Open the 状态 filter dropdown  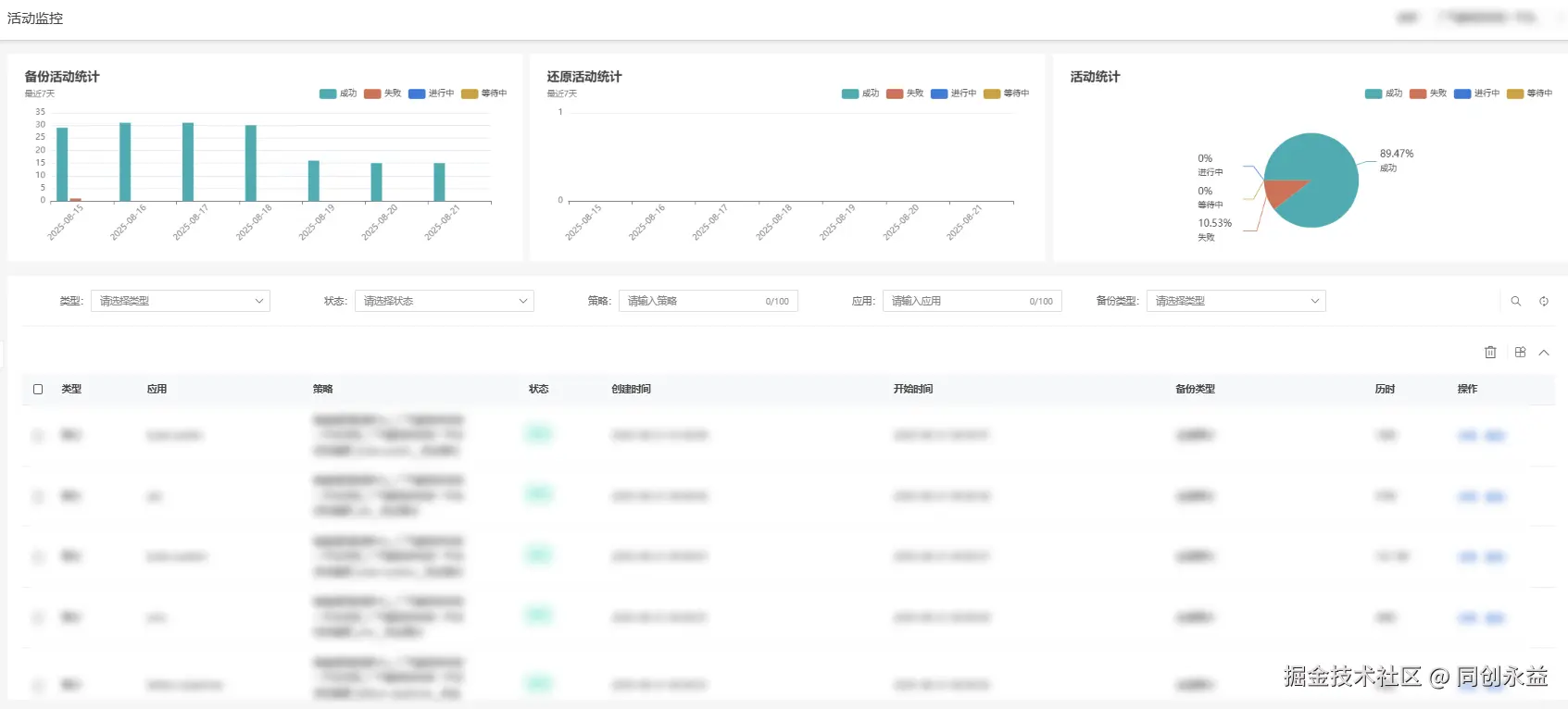point(445,301)
